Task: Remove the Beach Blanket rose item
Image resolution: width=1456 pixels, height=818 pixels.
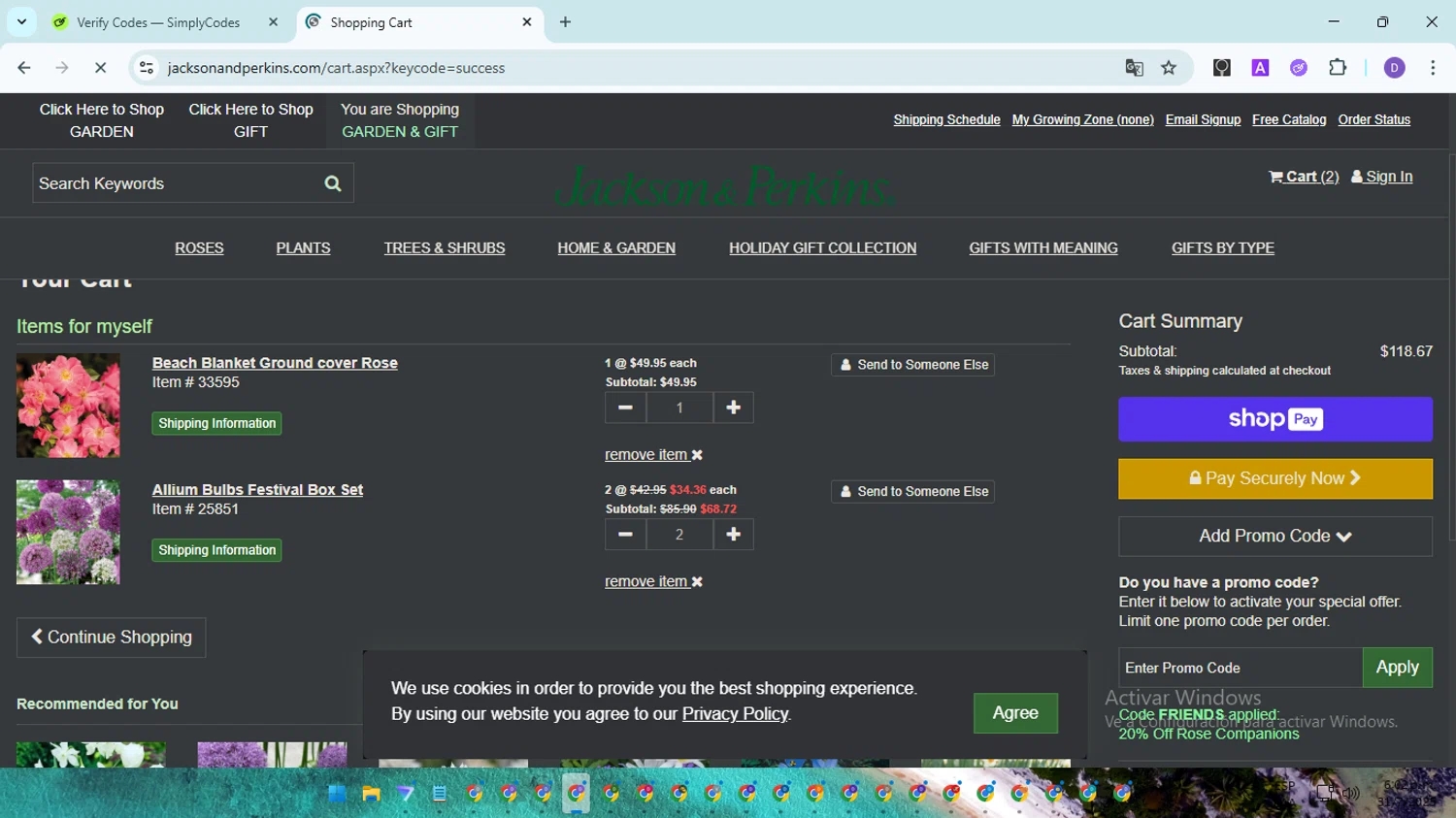Action: click(653, 455)
